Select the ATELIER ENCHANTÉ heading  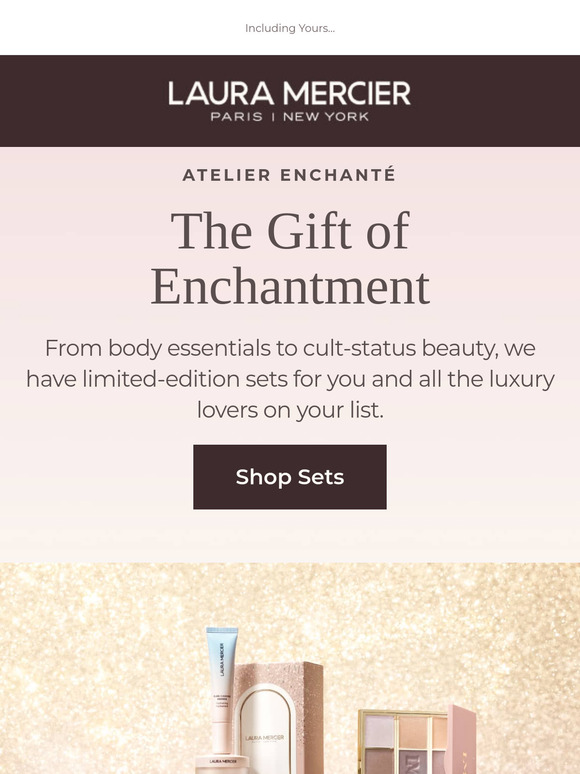tap(290, 175)
